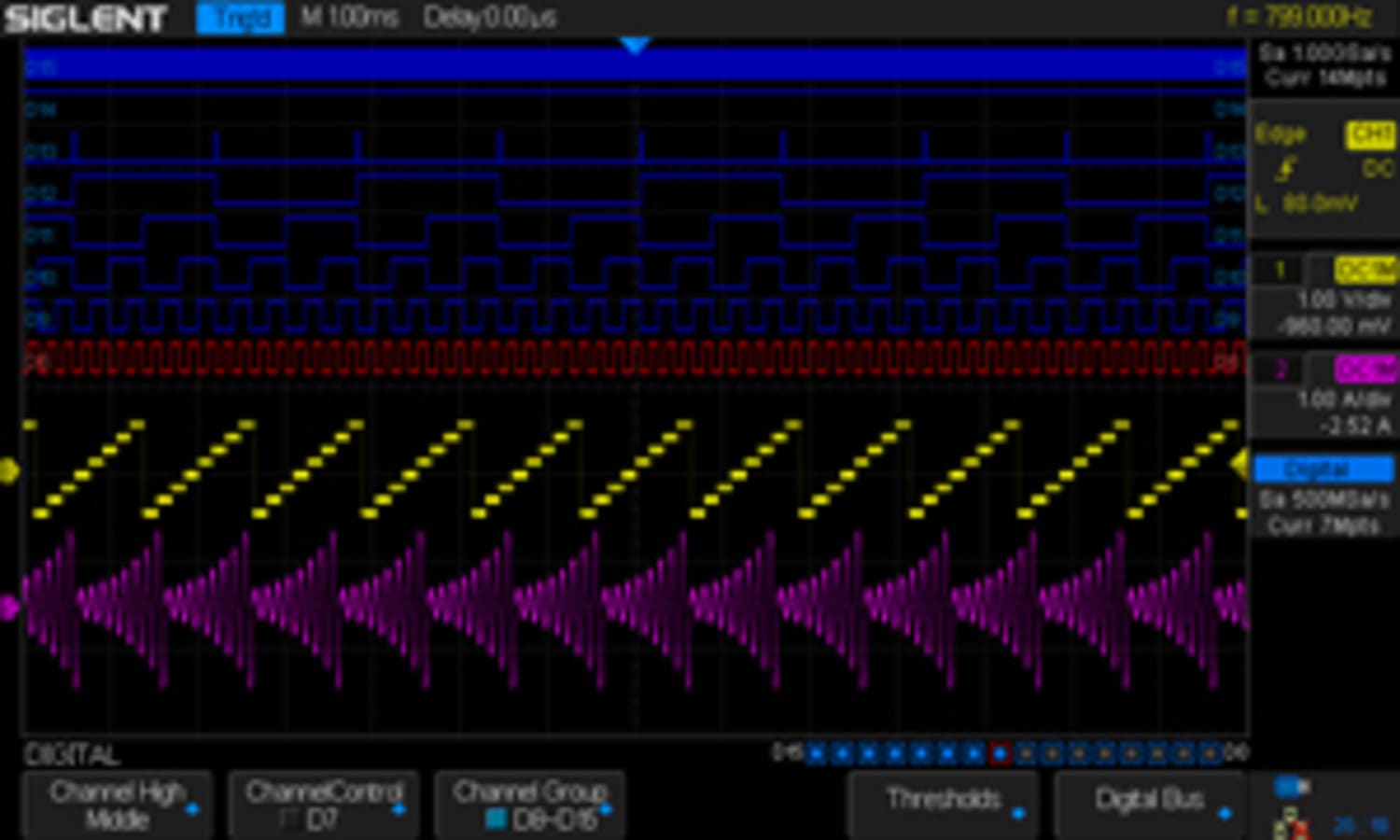Open the Thresholds submenu
Viewport: 1400px width, 840px height.
pyautogui.click(x=943, y=799)
